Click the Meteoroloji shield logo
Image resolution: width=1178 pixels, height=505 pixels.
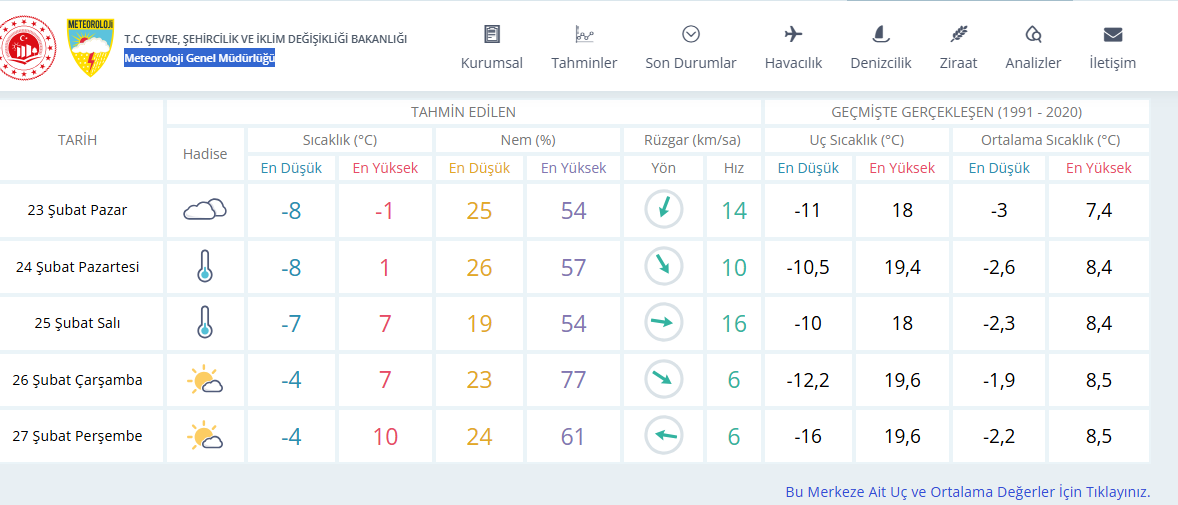click(x=90, y=47)
